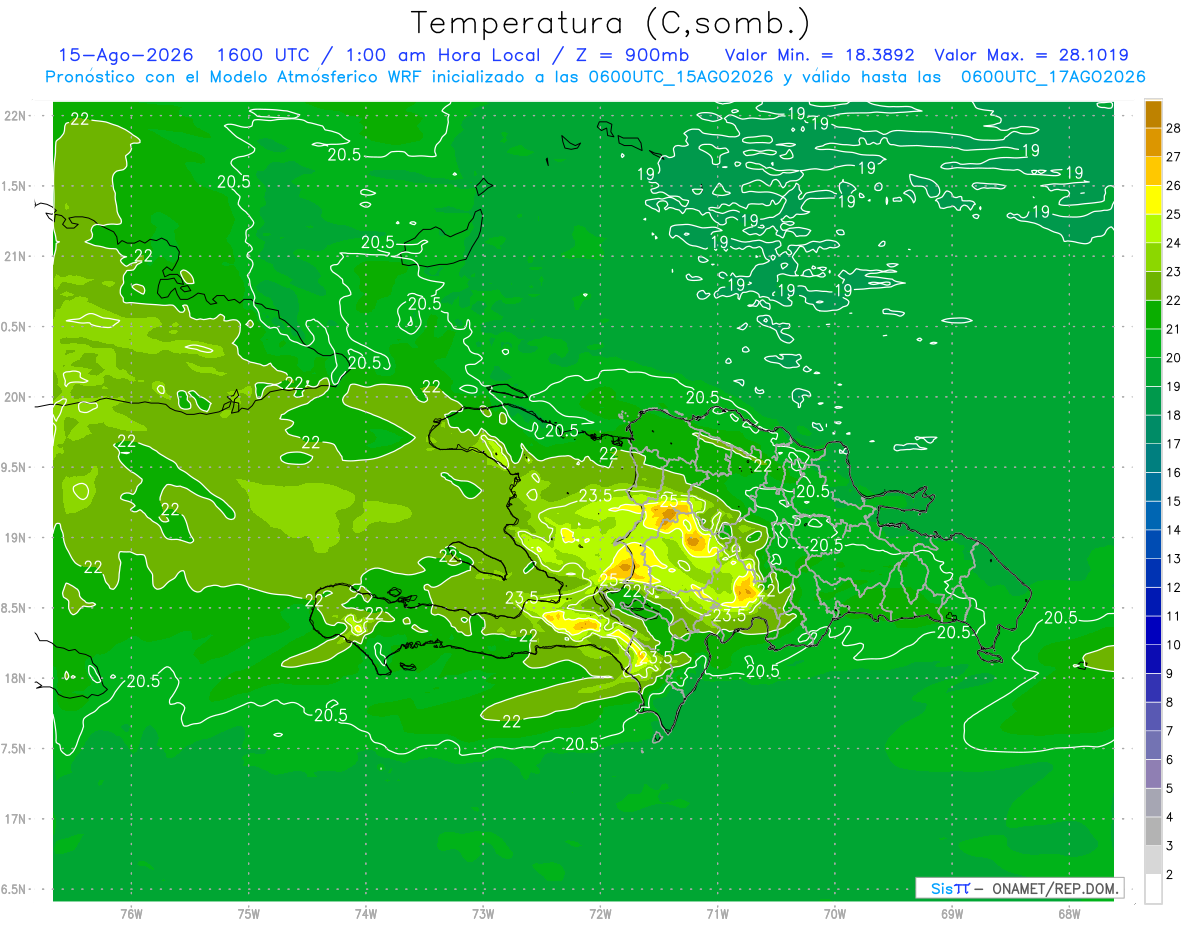Click the 28 label on the color scale
The image size is (1200, 927).
coord(1175,127)
